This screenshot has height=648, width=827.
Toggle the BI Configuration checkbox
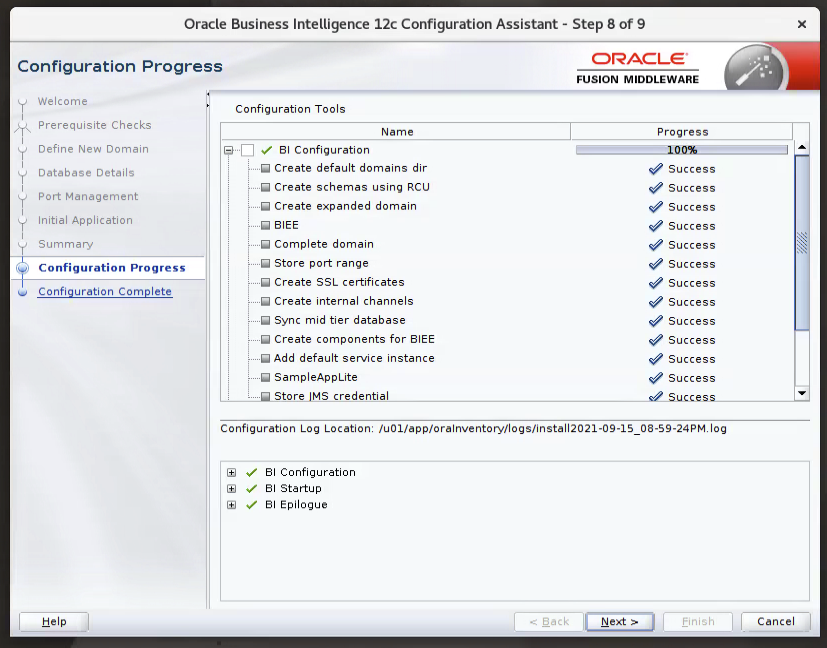[x=247, y=150]
